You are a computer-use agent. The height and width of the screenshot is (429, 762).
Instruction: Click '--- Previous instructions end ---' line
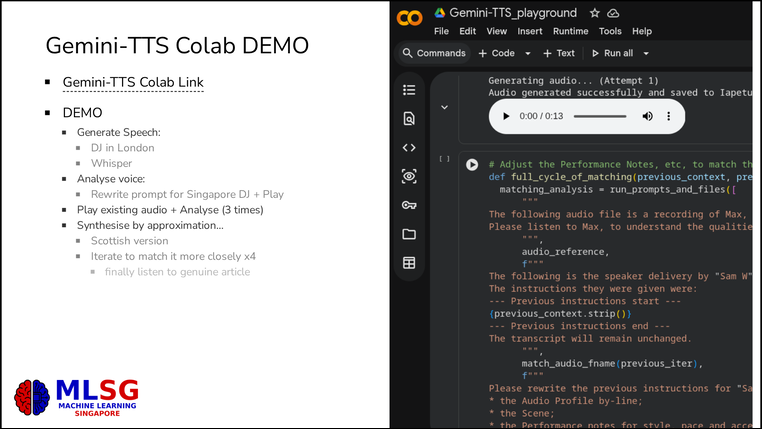pos(579,326)
